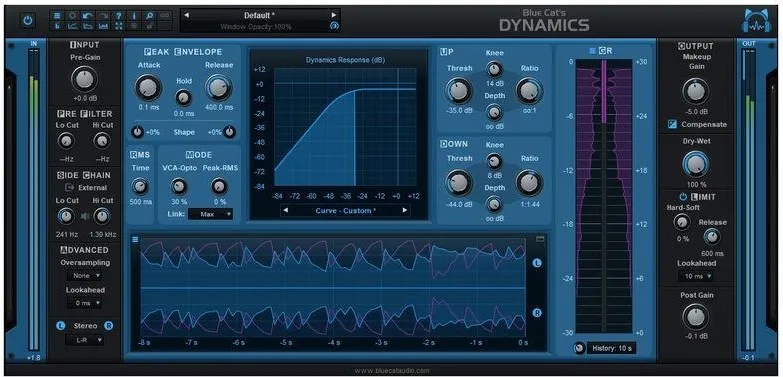Open the main menu hamburger icon in toolbar
Viewport: 783px width, 377px height.
pos(57,15)
